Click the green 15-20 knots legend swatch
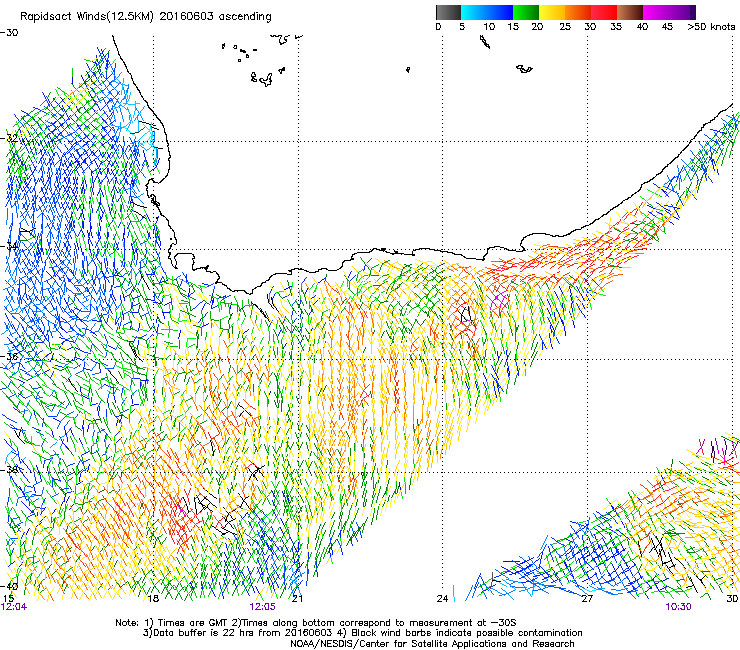This screenshot has width=740, height=650. (x=526, y=12)
